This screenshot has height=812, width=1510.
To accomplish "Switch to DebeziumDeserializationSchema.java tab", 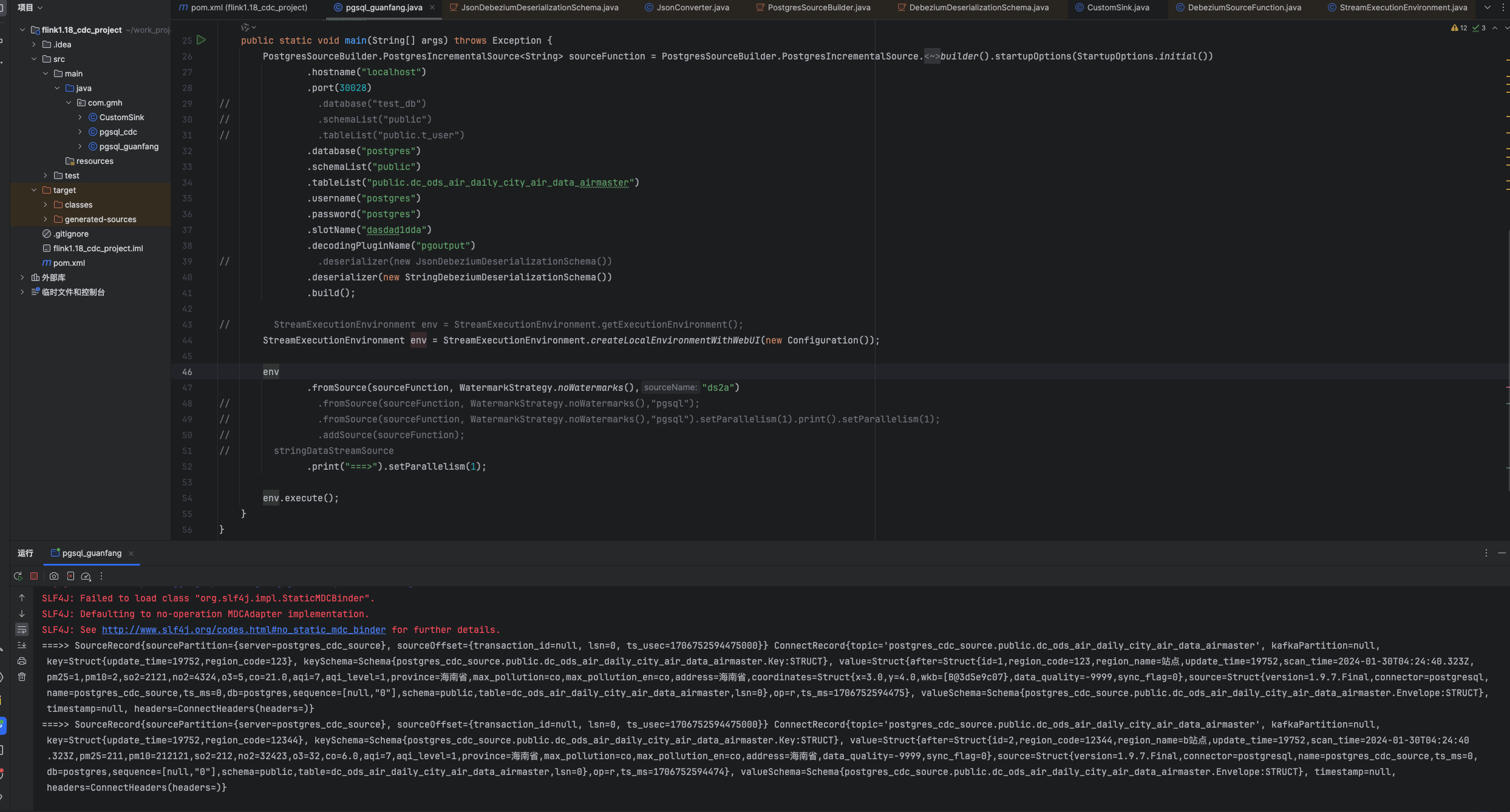I will [x=973, y=7].
